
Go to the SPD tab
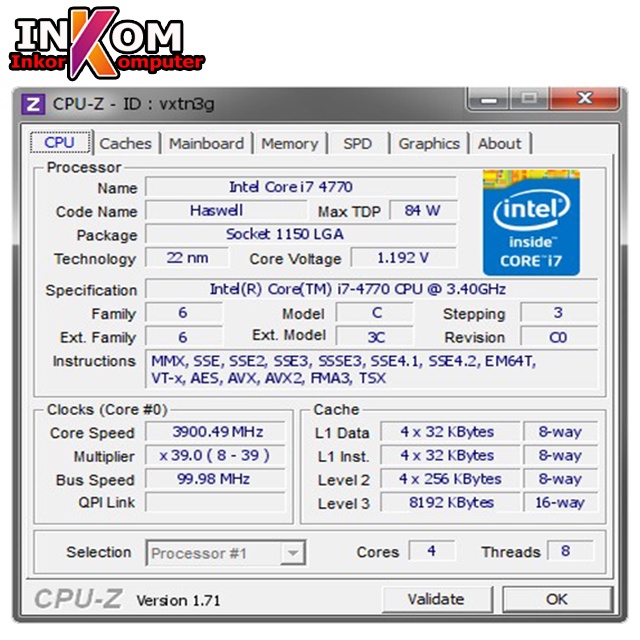click(358, 144)
